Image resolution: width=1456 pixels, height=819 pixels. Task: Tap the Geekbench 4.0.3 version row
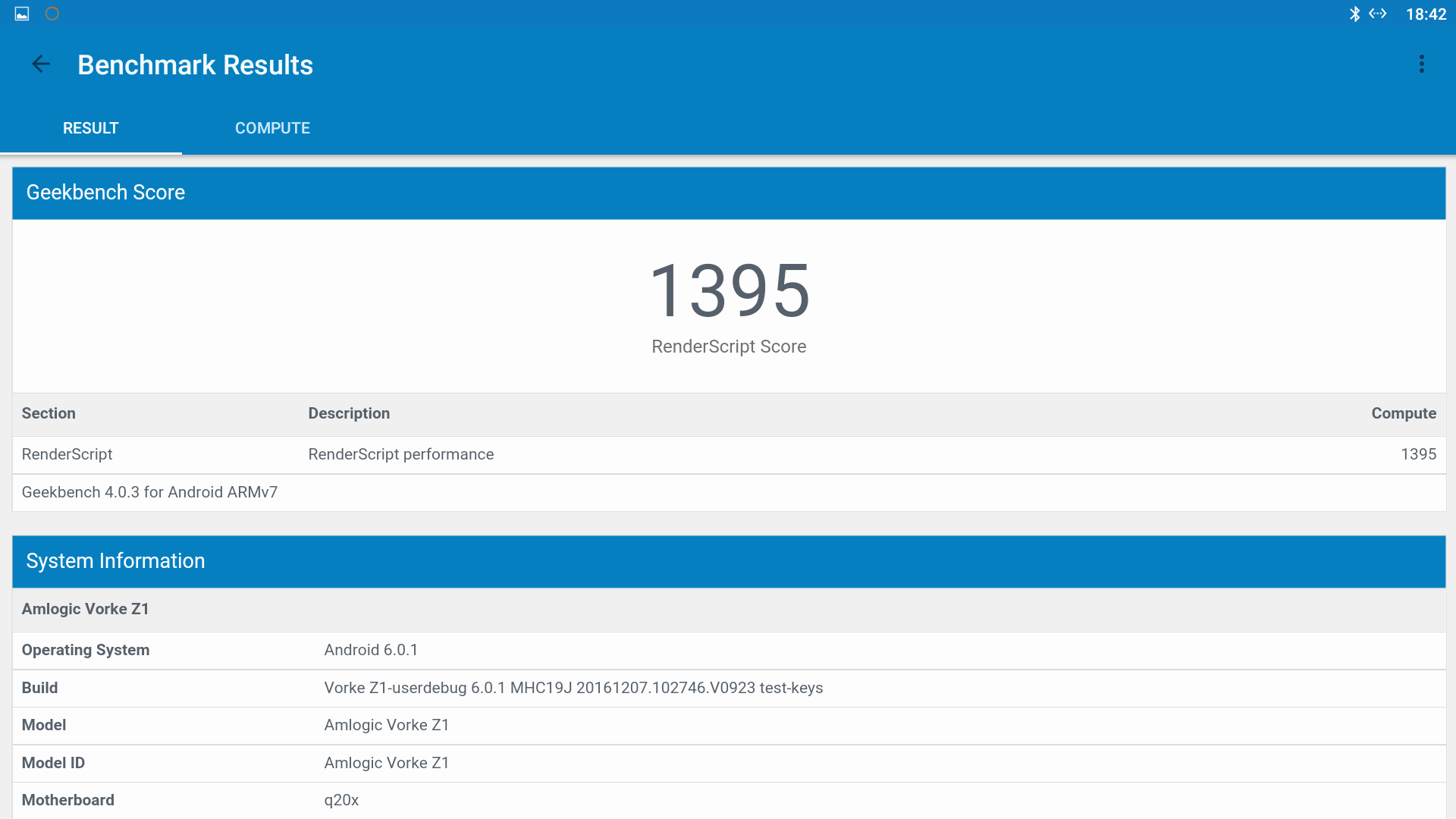point(149,492)
